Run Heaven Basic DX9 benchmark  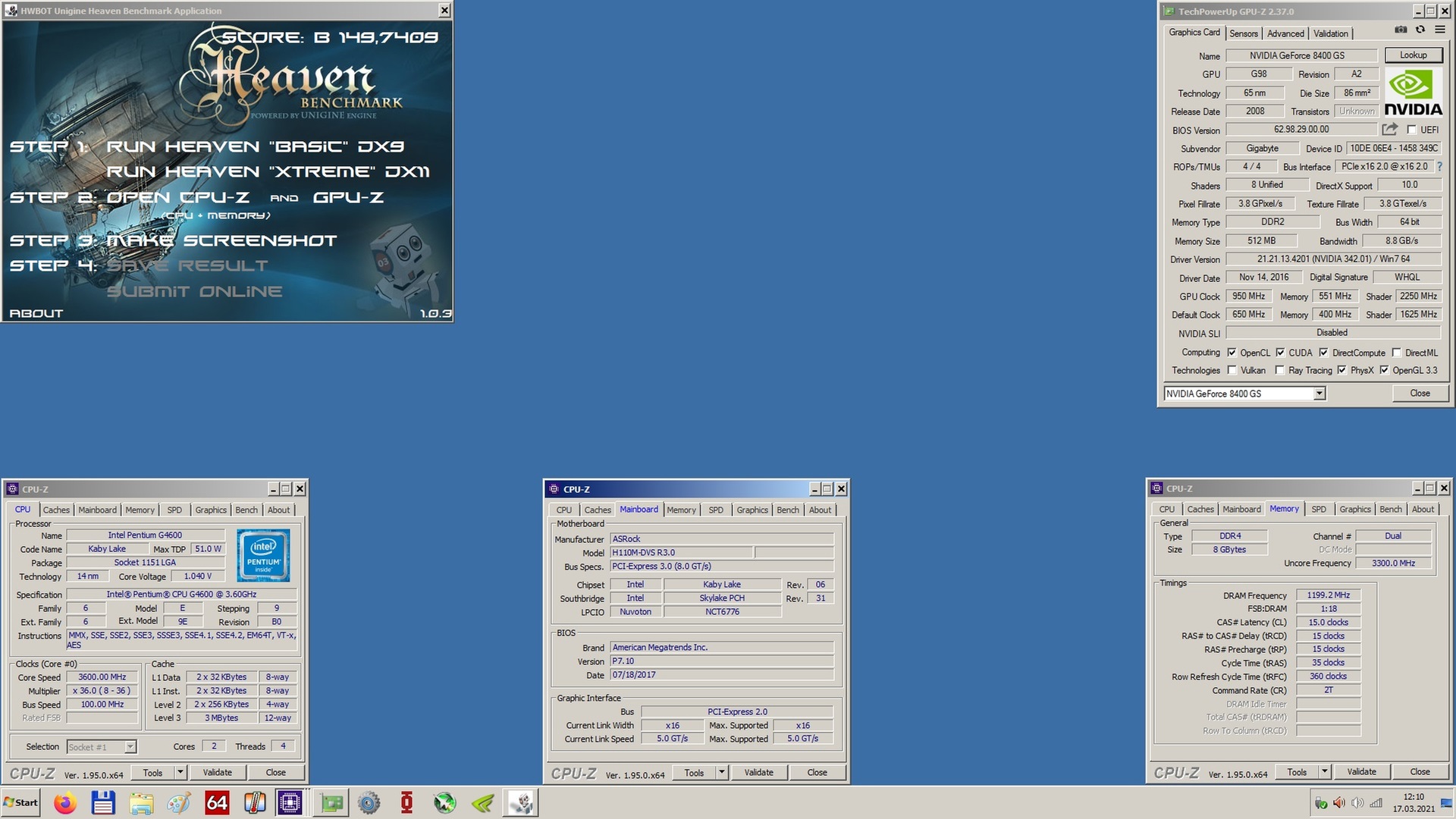click(255, 146)
